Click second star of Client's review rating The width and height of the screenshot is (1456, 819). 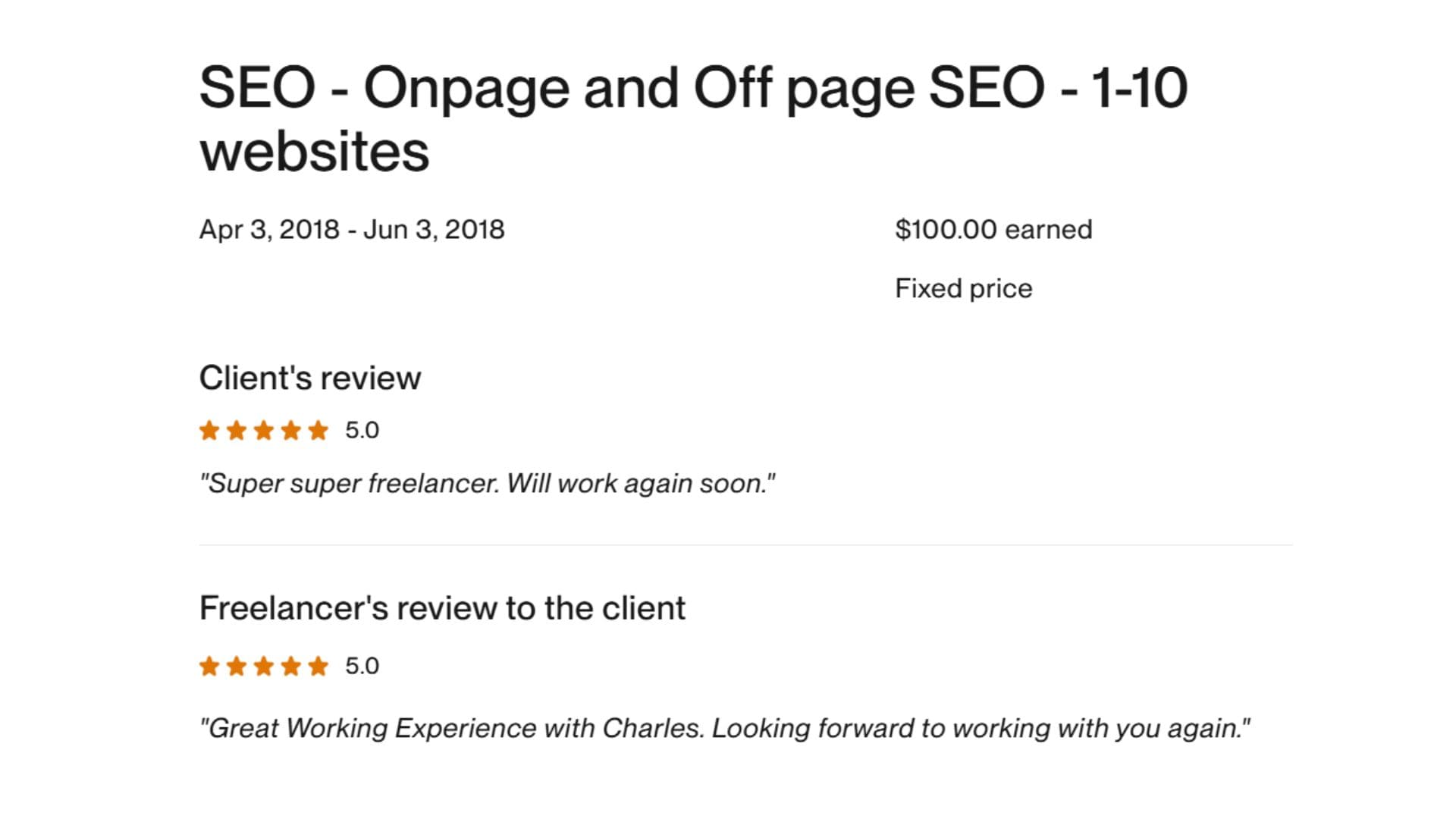[x=237, y=431]
